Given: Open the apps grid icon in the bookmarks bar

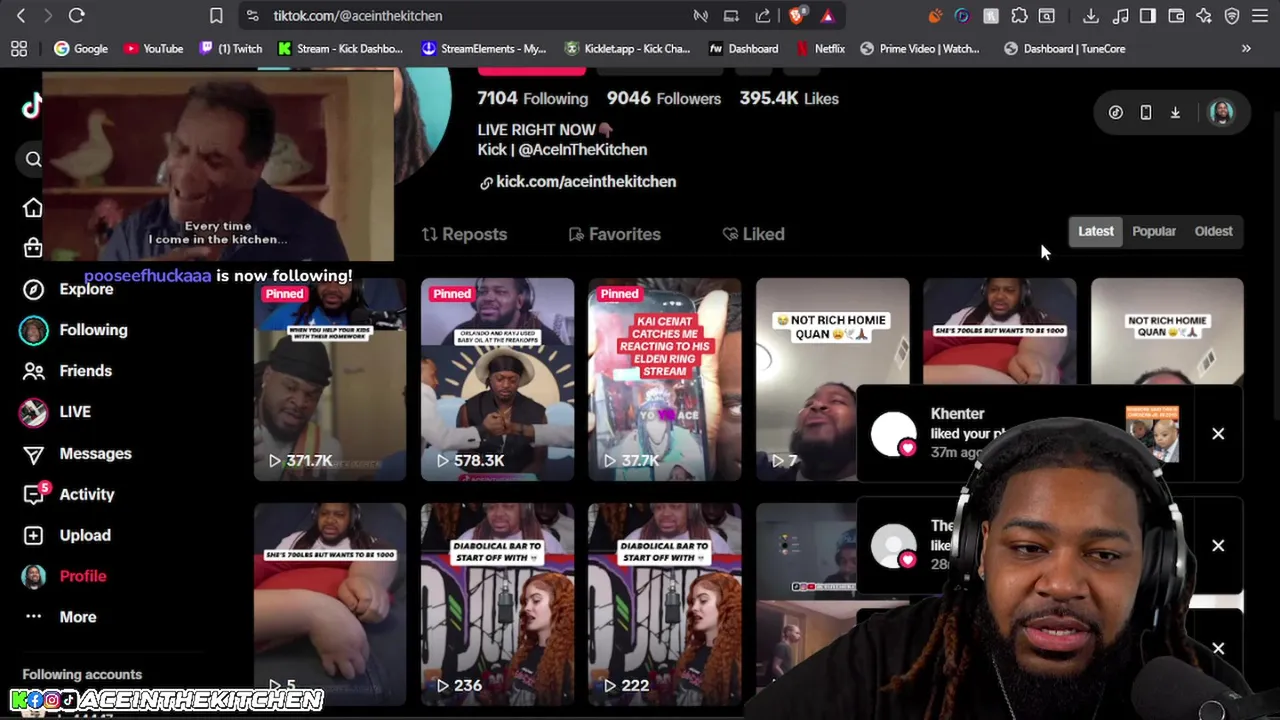Looking at the screenshot, I should pos(19,48).
